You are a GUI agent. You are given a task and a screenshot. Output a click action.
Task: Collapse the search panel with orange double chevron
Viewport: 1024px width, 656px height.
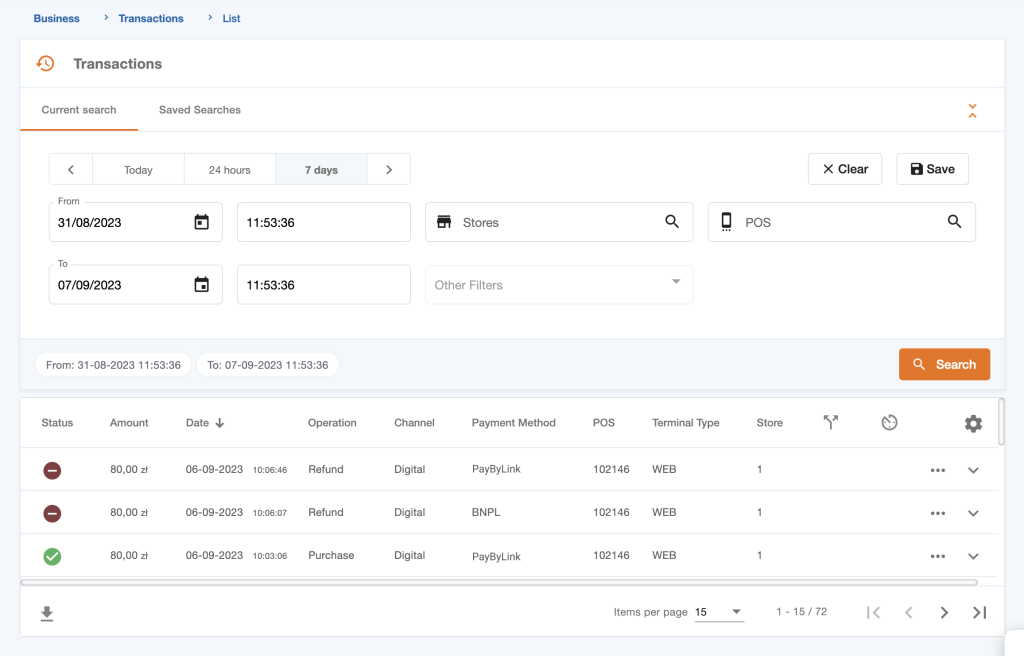[972, 111]
